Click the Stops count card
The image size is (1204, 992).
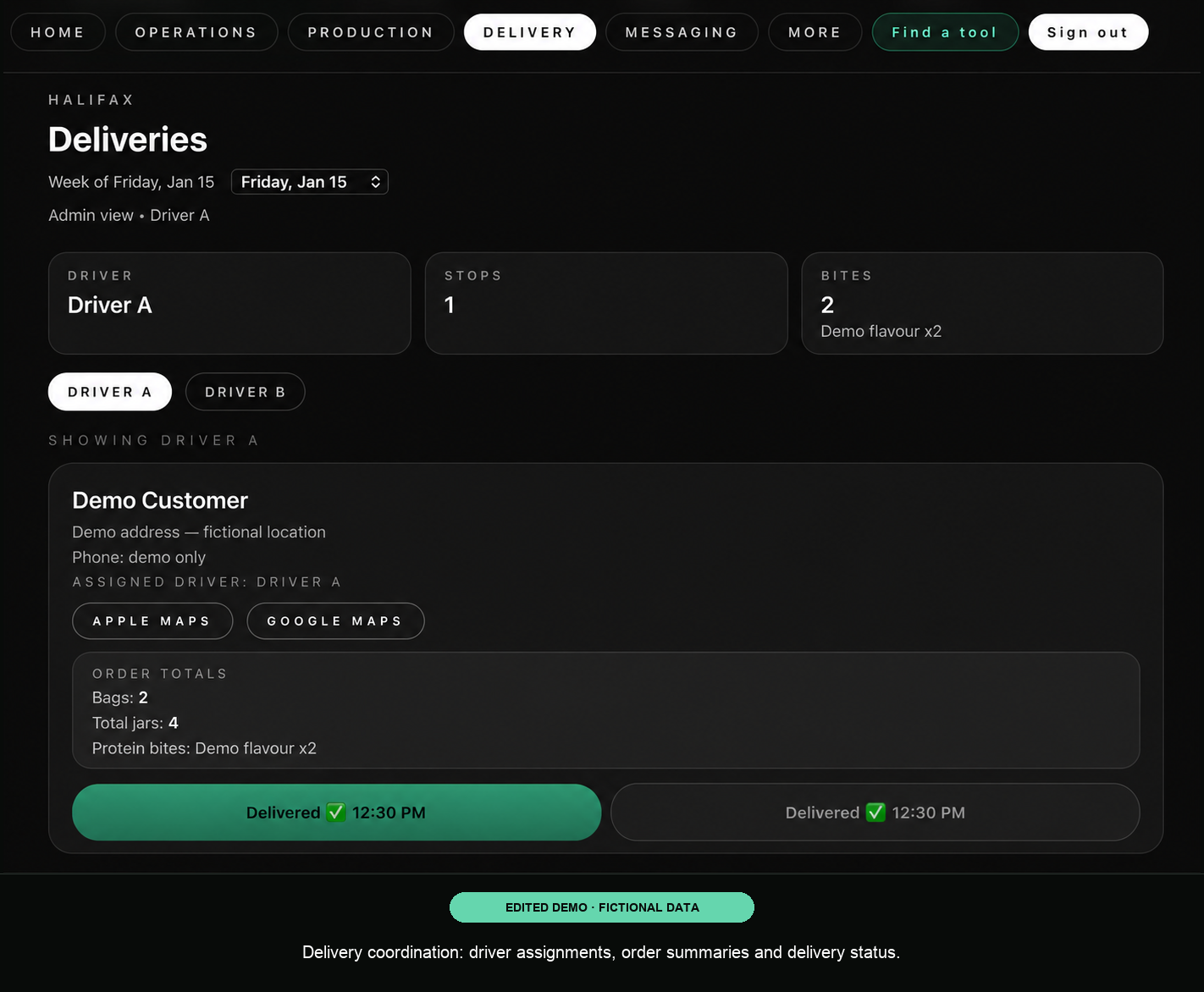(606, 303)
